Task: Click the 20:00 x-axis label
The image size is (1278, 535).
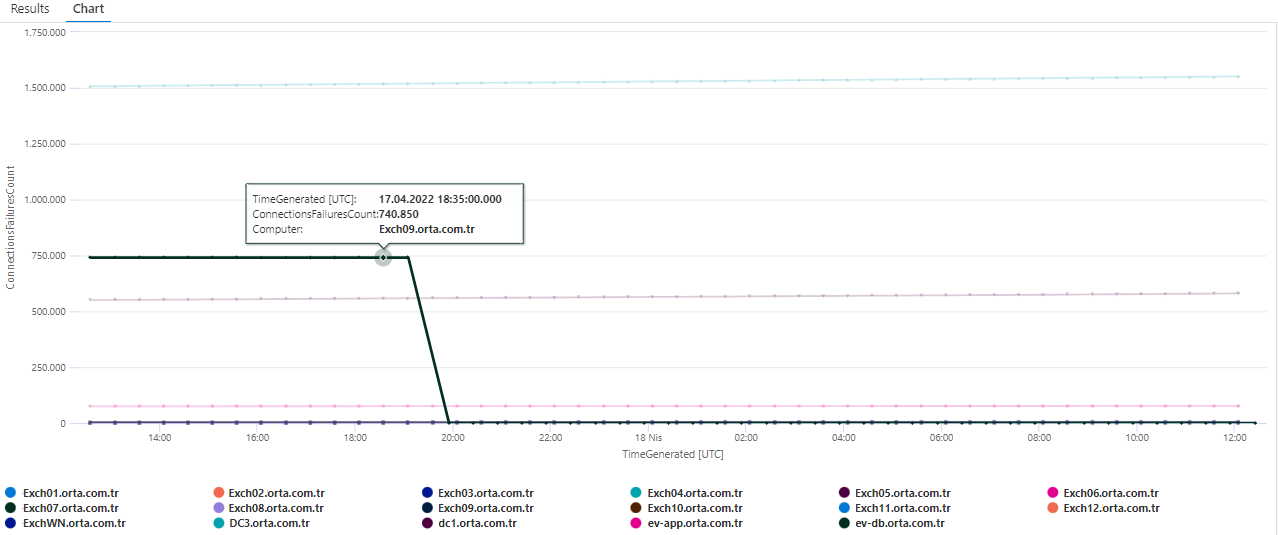Action: click(x=452, y=437)
